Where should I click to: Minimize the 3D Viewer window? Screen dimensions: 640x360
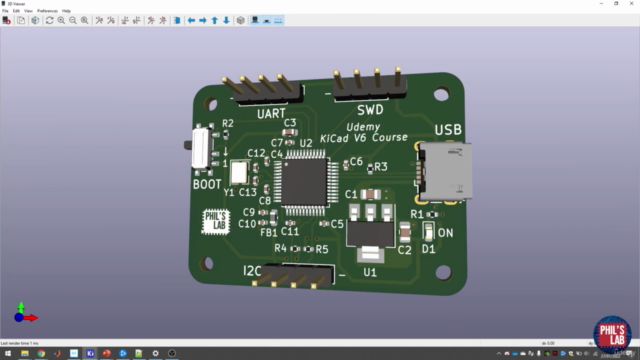601,4
